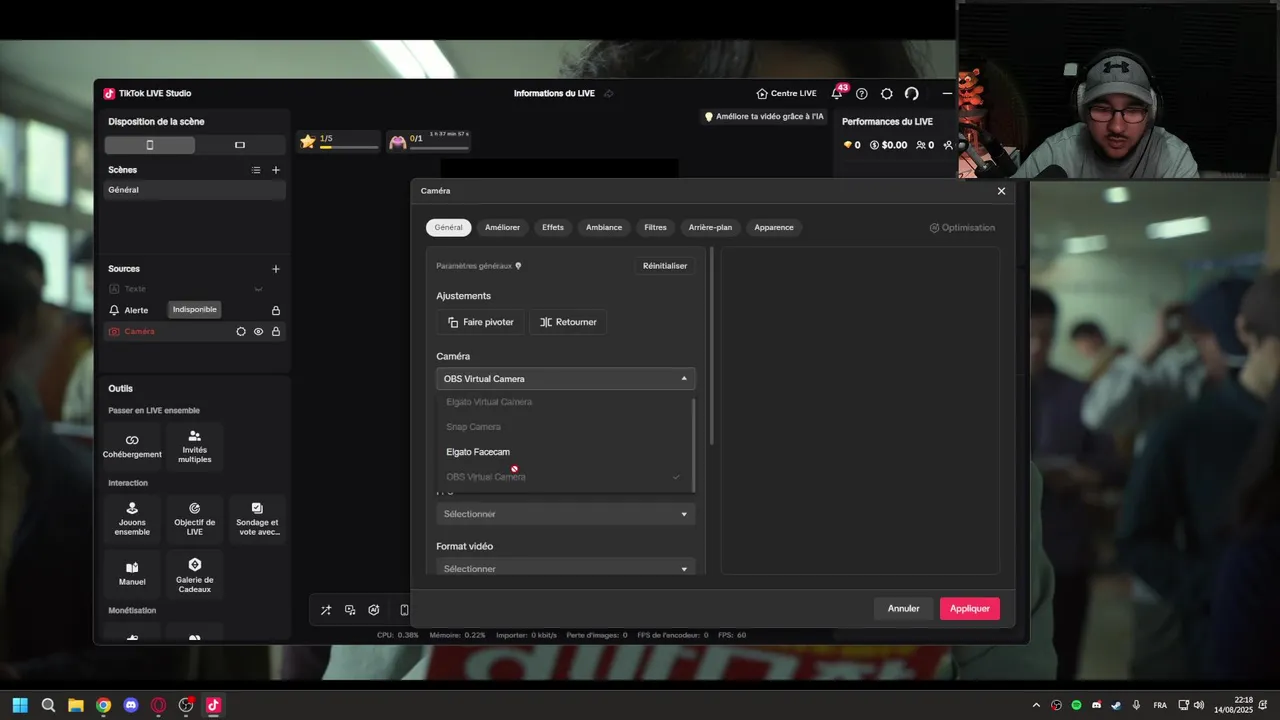The image size is (1280, 720).
Task: Toggle lock on Alerte source
Action: pos(276,310)
